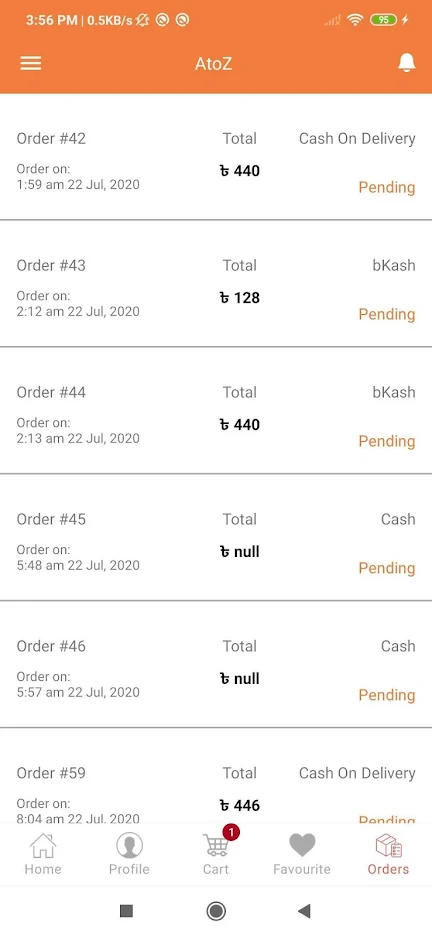Tap the Android home circle button

(216, 911)
